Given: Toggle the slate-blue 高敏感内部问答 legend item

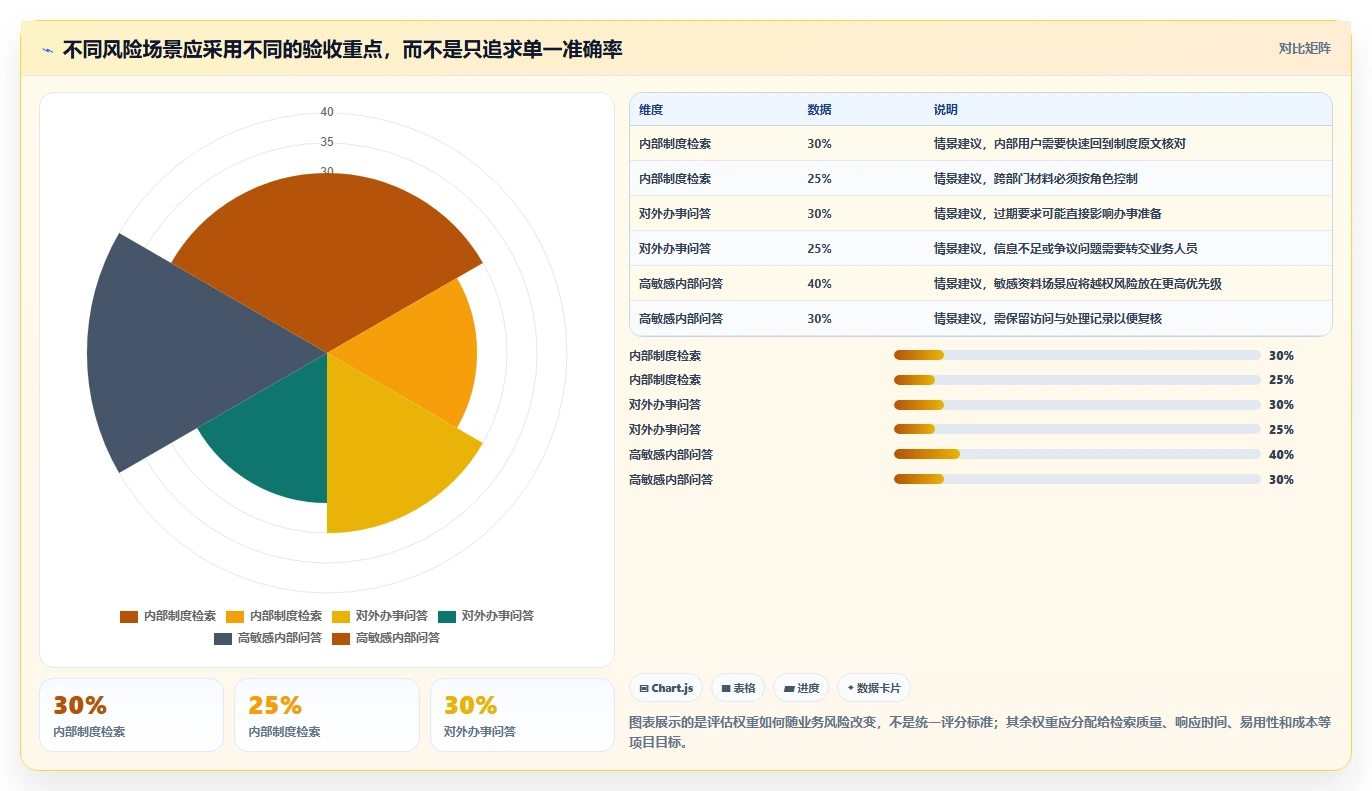Looking at the screenshot, I should coord(268,638).
